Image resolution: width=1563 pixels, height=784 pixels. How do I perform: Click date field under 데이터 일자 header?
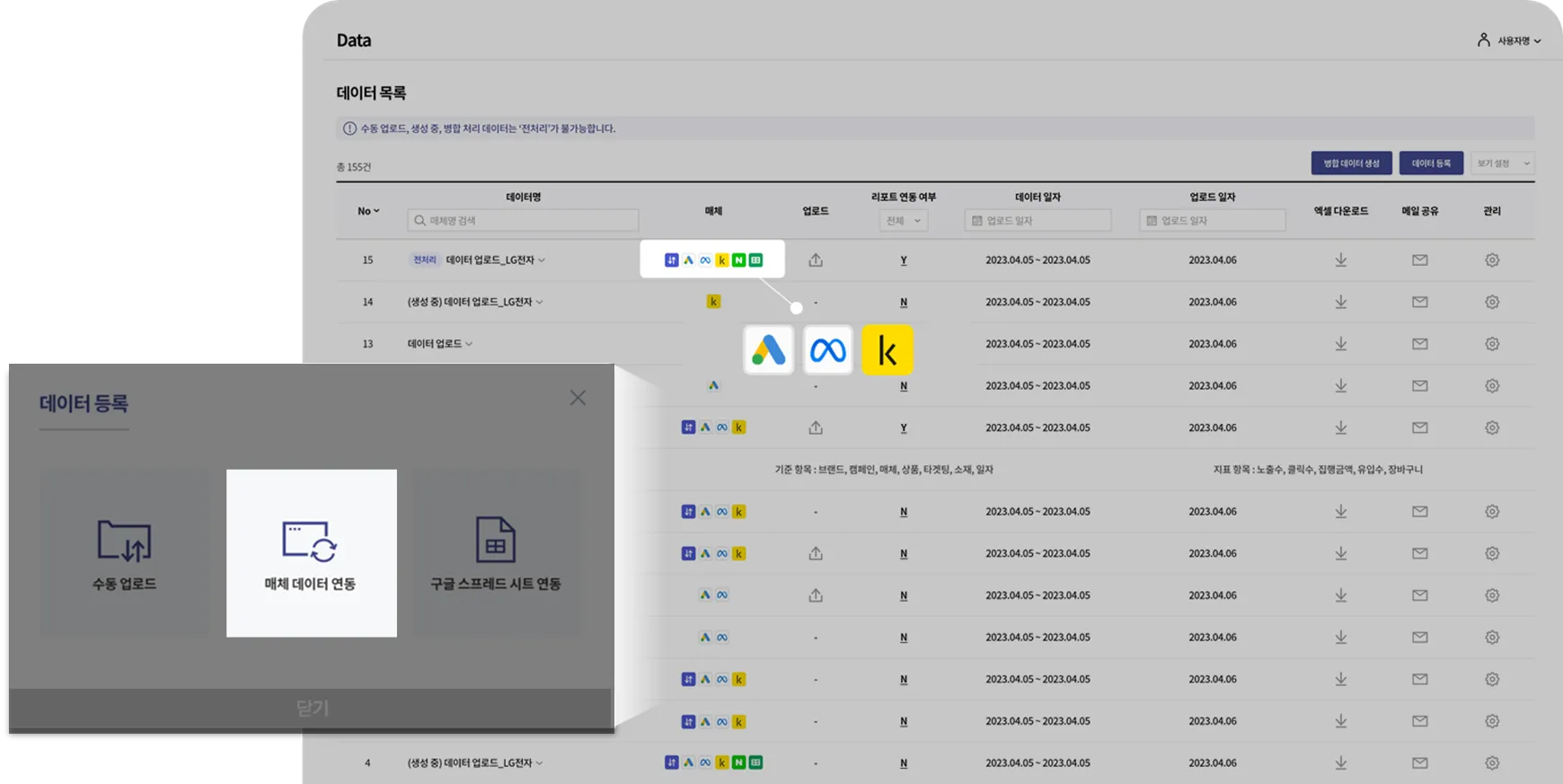pos(1038,221)
